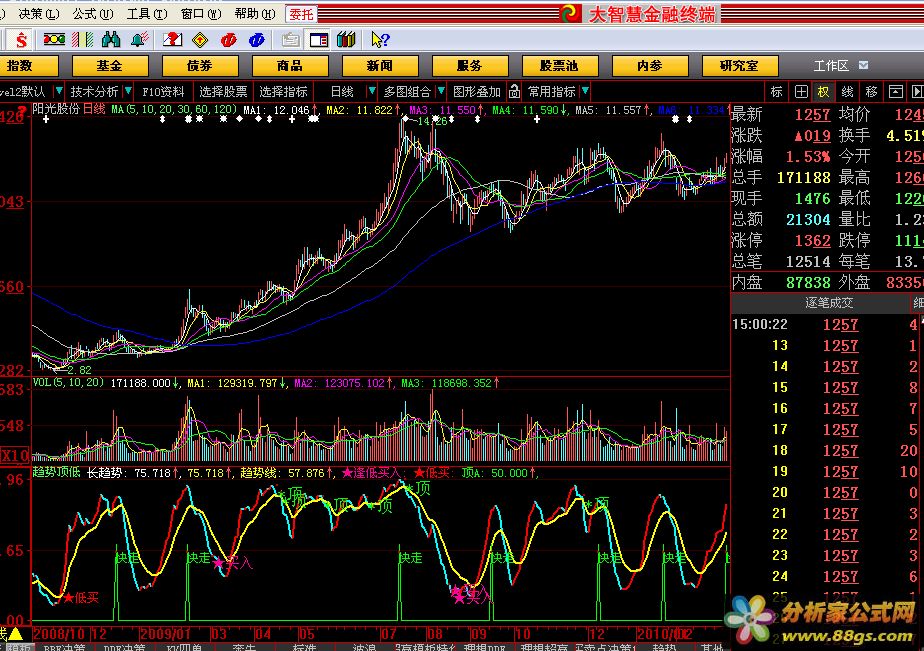The height and width of the screenshot is (651, 924).
Task: Click the striped bars toolbar icon
Action: point(82,39)
